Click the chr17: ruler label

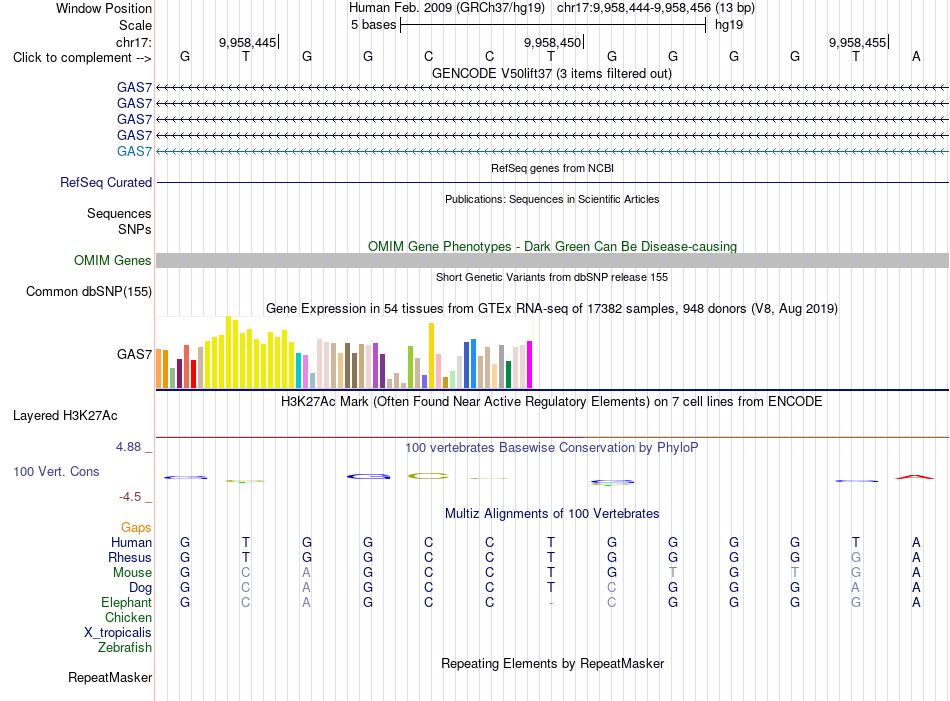[134, 42]
